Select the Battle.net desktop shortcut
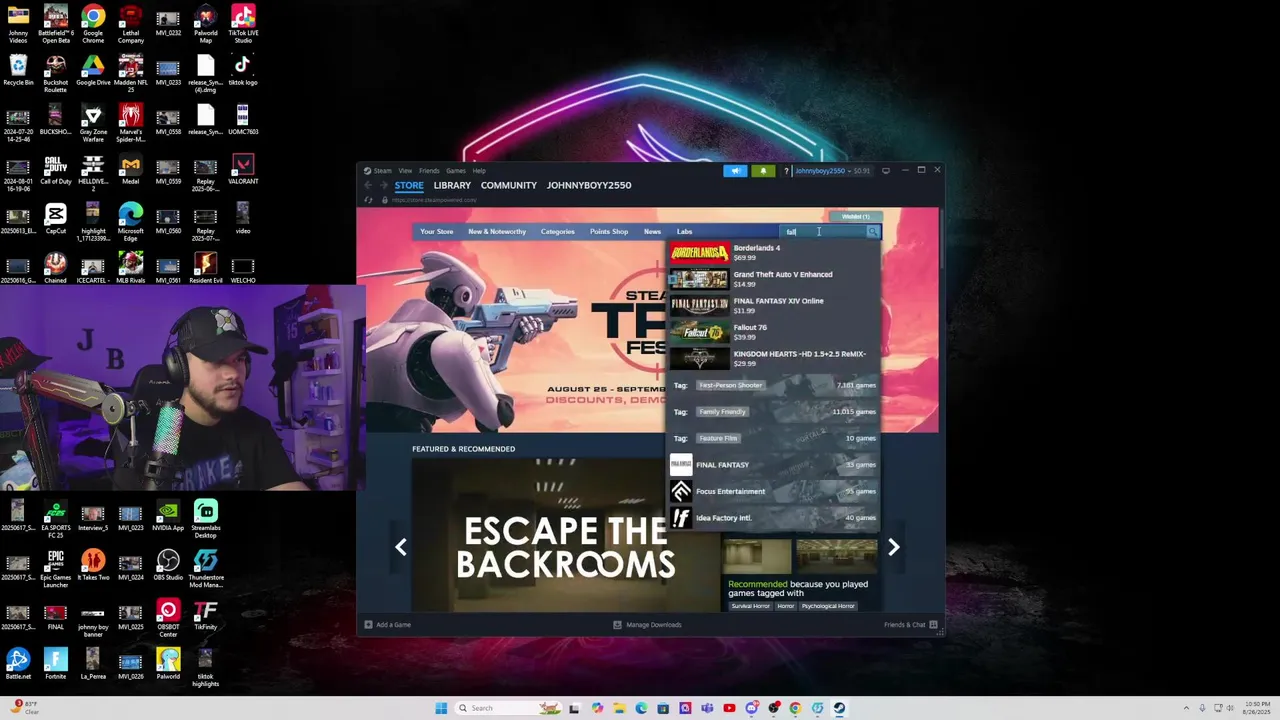This screenshot has height=720, width=1280. pyautogui.click(x=18, y=664)
